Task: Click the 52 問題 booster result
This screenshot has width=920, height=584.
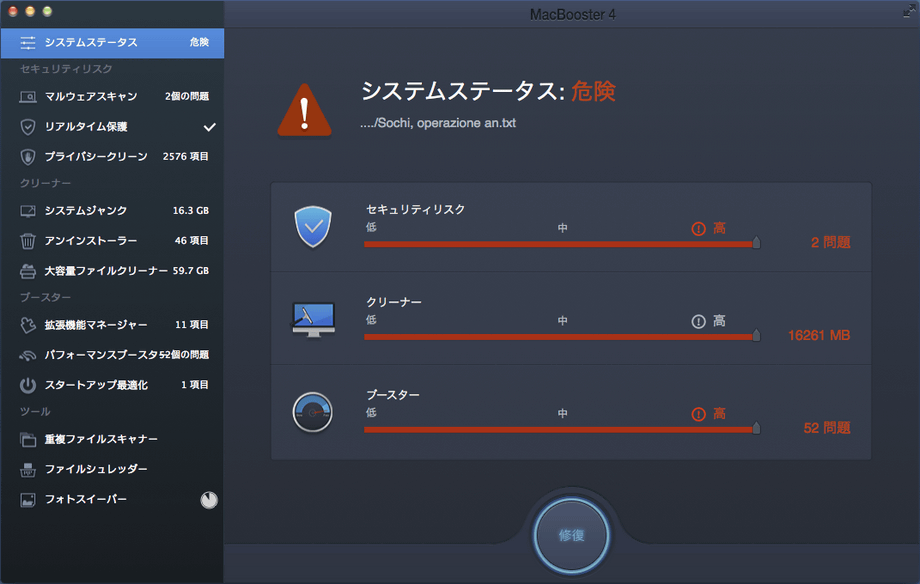Action: click(x=826, y=428)
